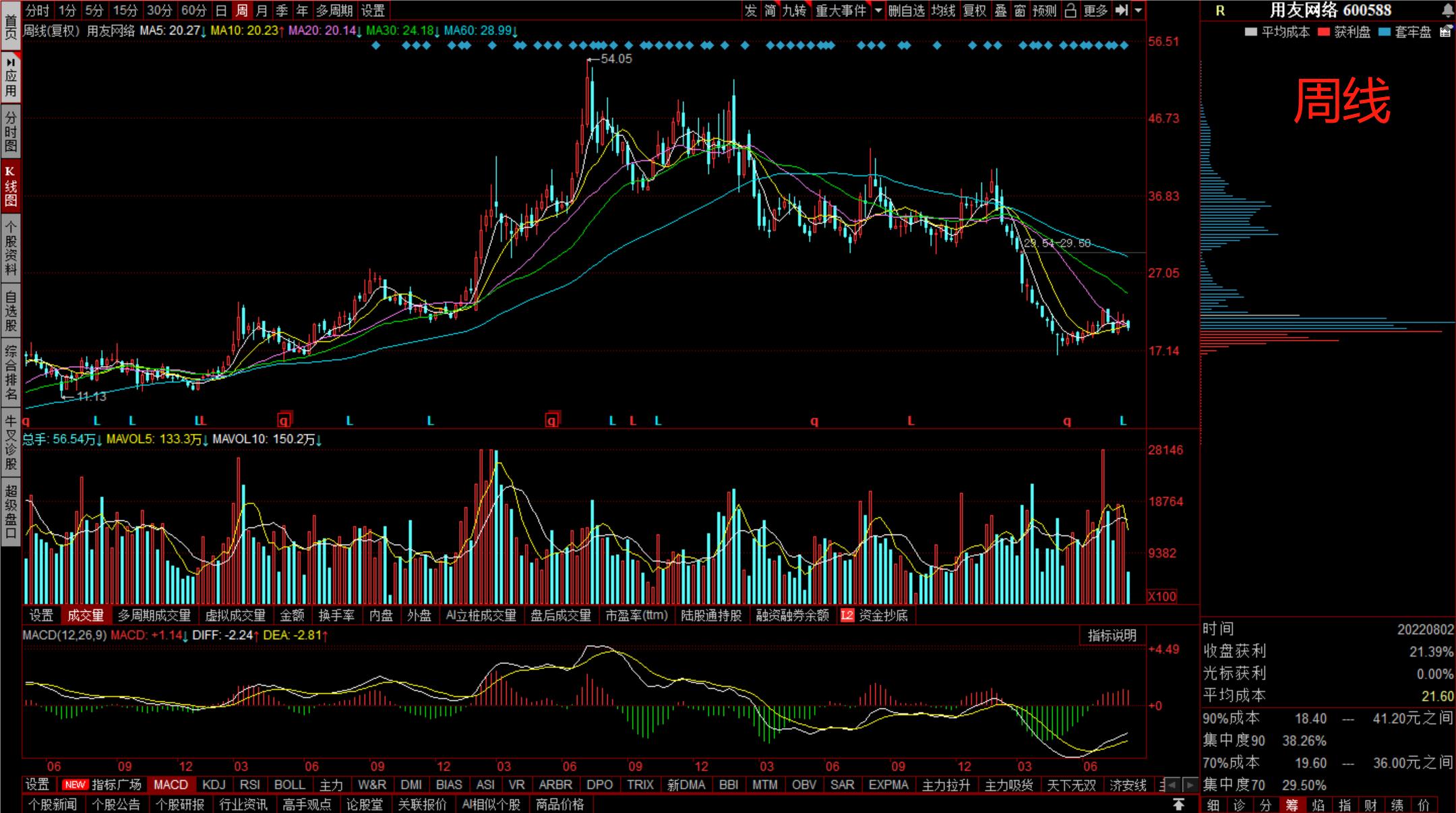
Task: Click the chip distribution settings icon
Action: click(1445, 32)
